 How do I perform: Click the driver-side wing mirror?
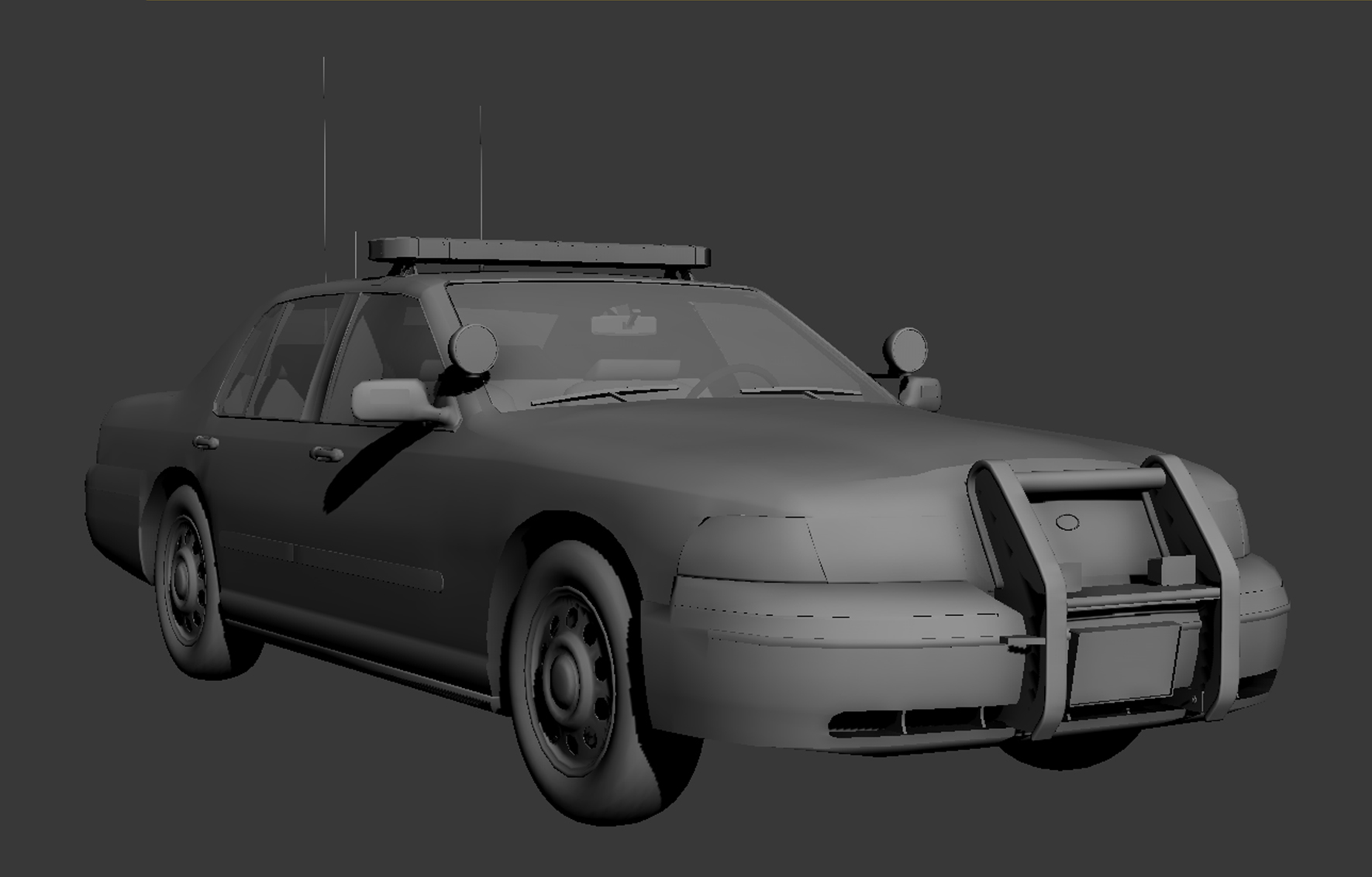pos(391,401)
